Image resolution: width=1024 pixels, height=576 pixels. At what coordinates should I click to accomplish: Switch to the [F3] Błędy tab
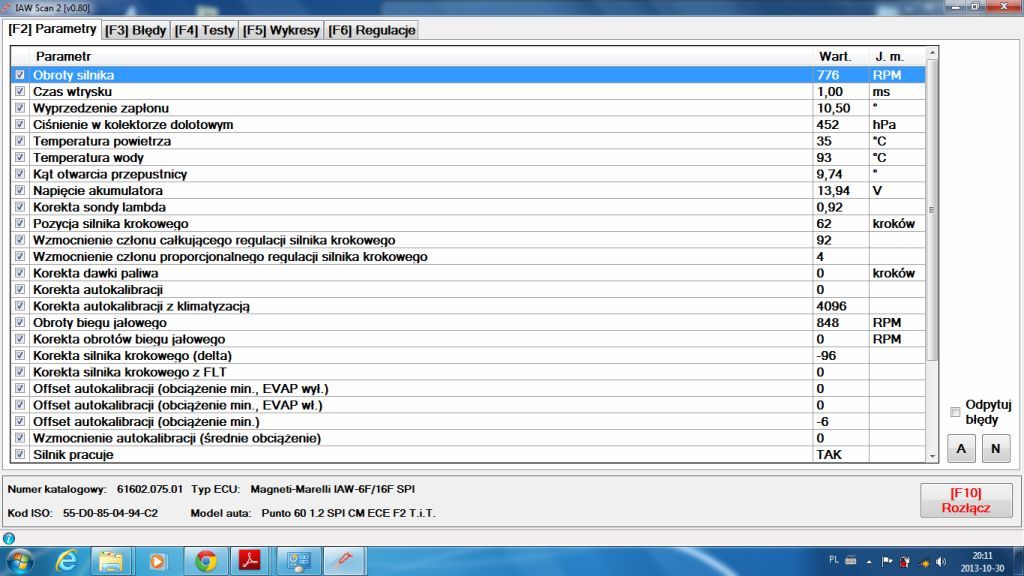[137, 30]
